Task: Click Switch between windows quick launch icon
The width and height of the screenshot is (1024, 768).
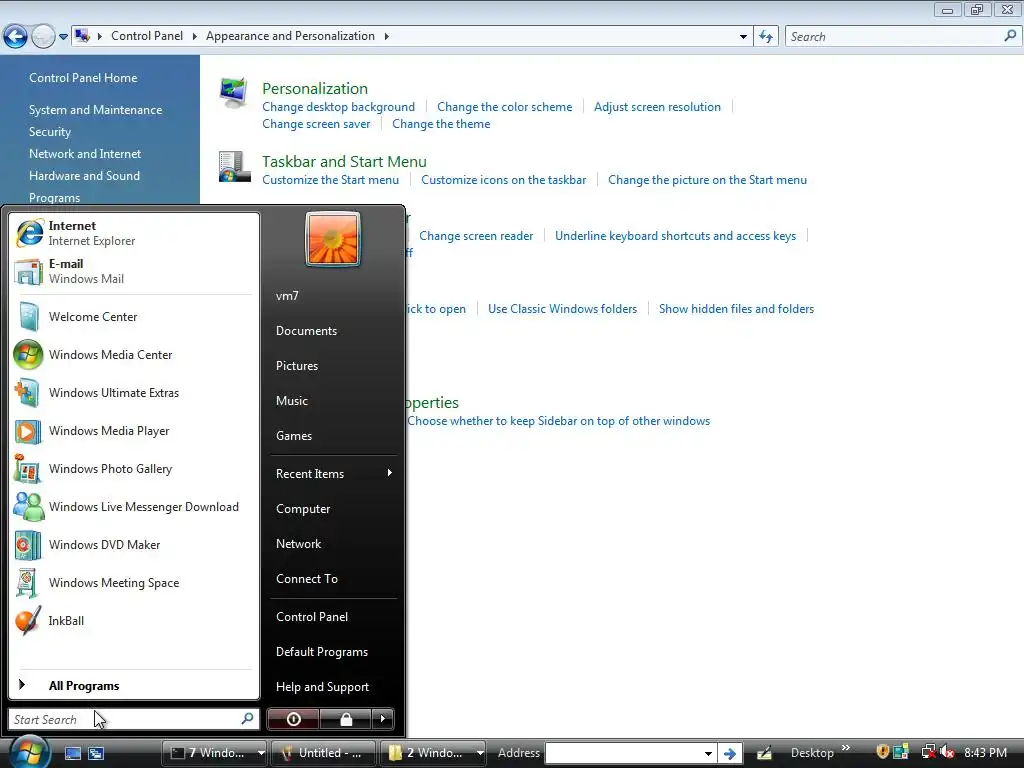Action: point(96,753)
